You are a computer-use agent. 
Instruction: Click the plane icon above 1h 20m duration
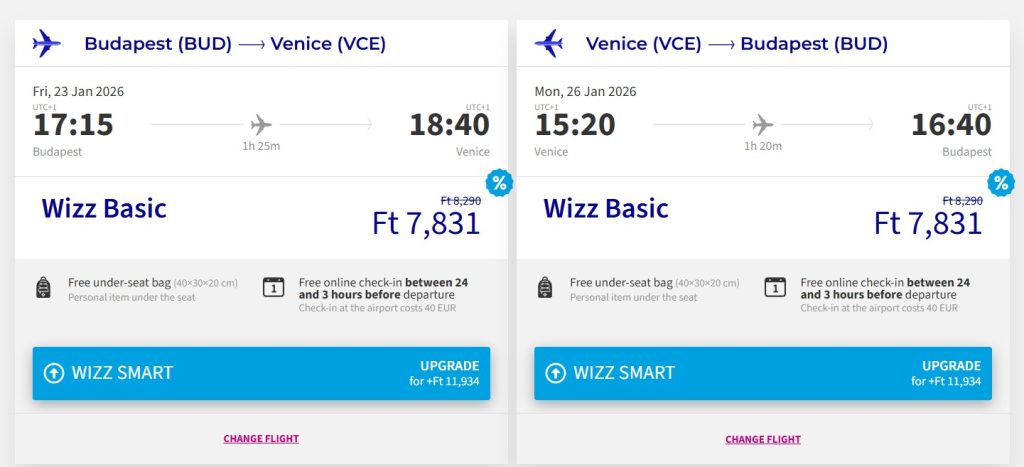click(763, 125)
